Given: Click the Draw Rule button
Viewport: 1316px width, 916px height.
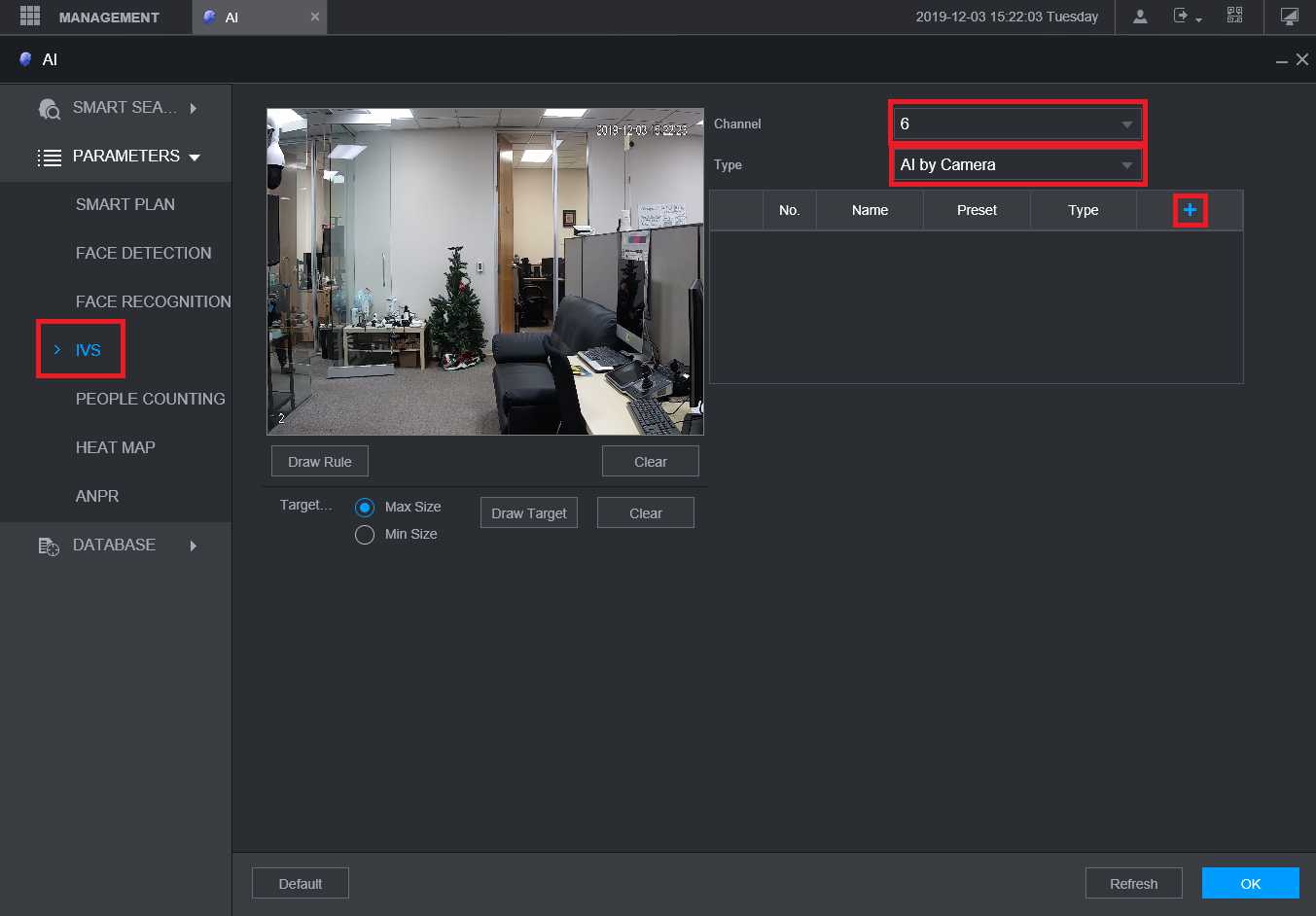Looking at the screenshot, I should (320, 462).
